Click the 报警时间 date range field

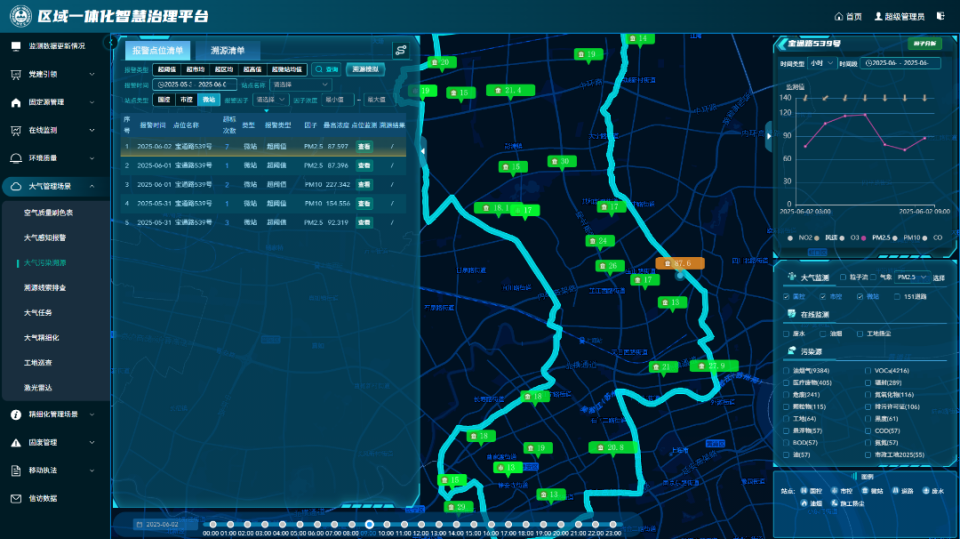[x=195, y=85]
